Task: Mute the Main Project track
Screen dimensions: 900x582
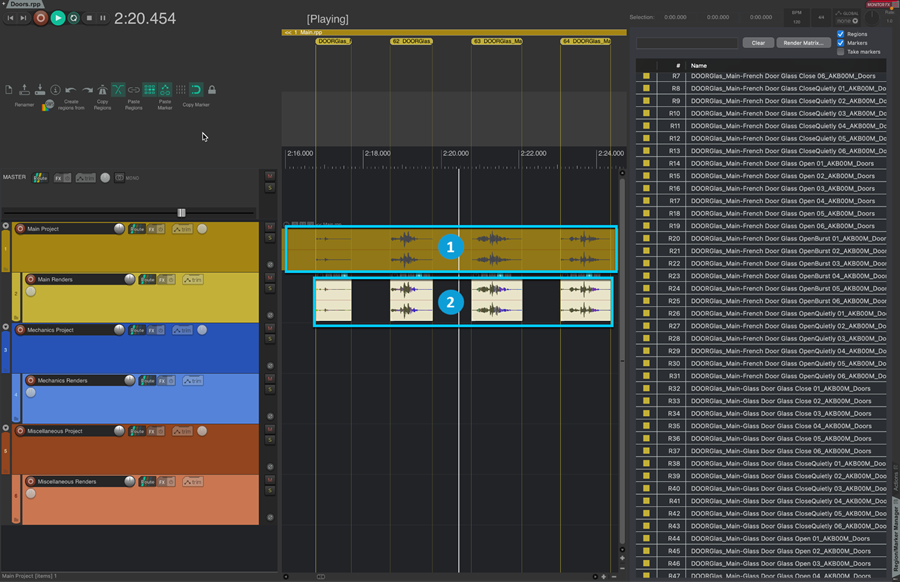Action: pos(269,227)
